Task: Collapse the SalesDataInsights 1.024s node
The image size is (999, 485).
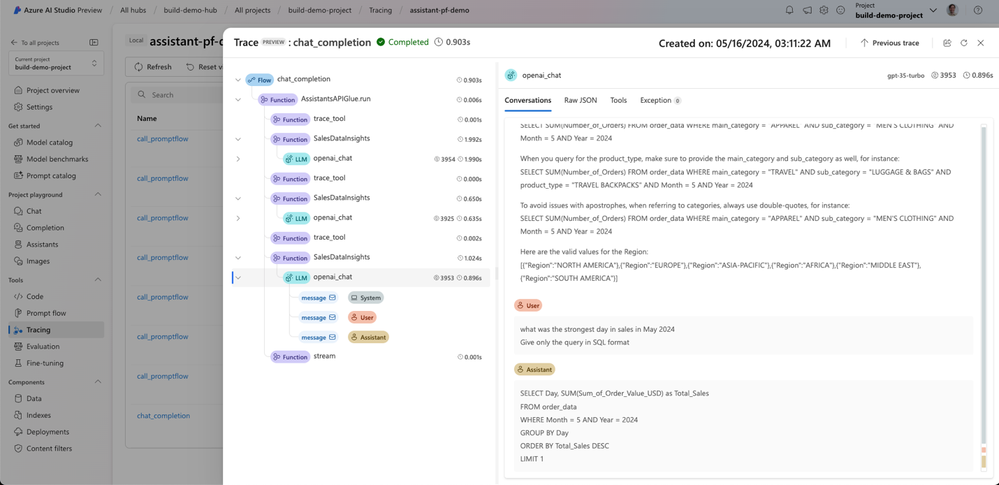Action: tap(238, 257)
